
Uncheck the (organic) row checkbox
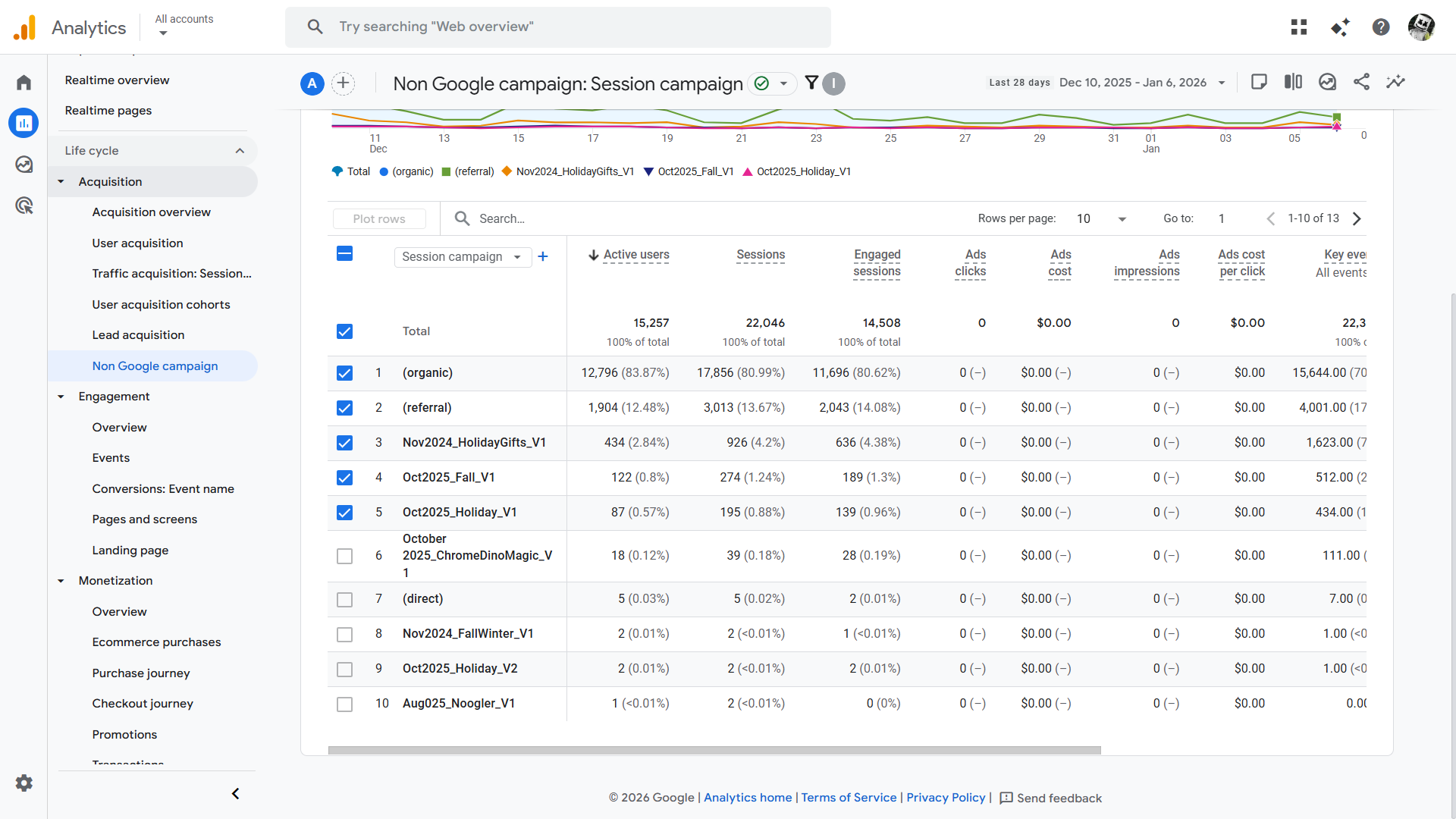(344, 373)
